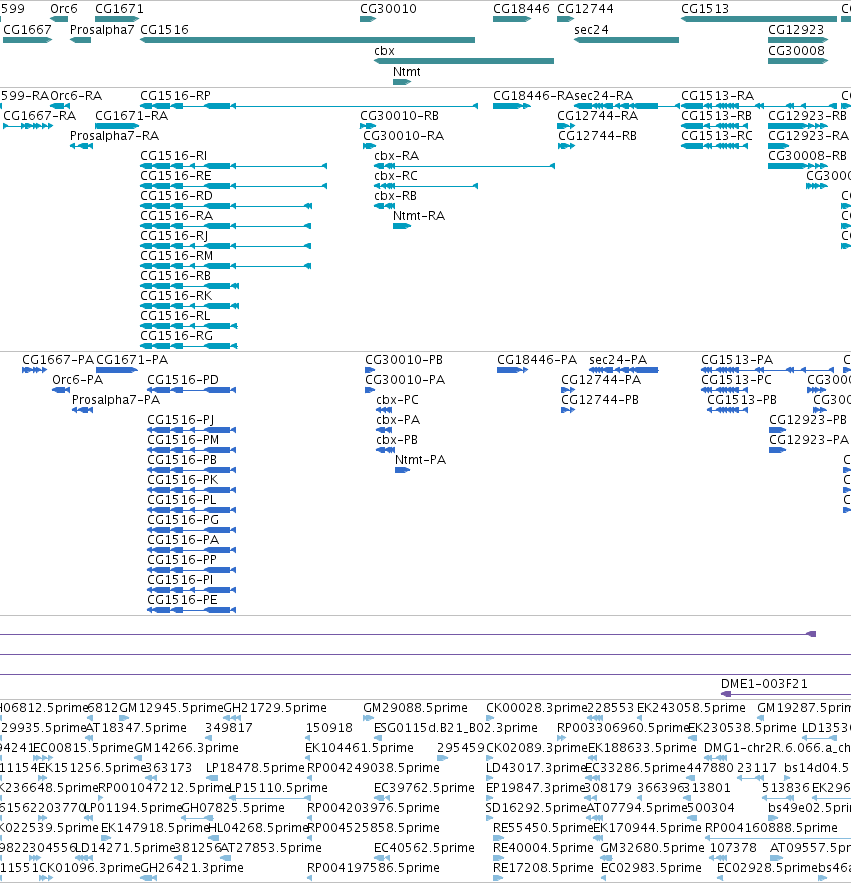Open the CG18446 gene label in top track
The height and width of the screenshot is (883, 851).
click(x=521, y=9)
